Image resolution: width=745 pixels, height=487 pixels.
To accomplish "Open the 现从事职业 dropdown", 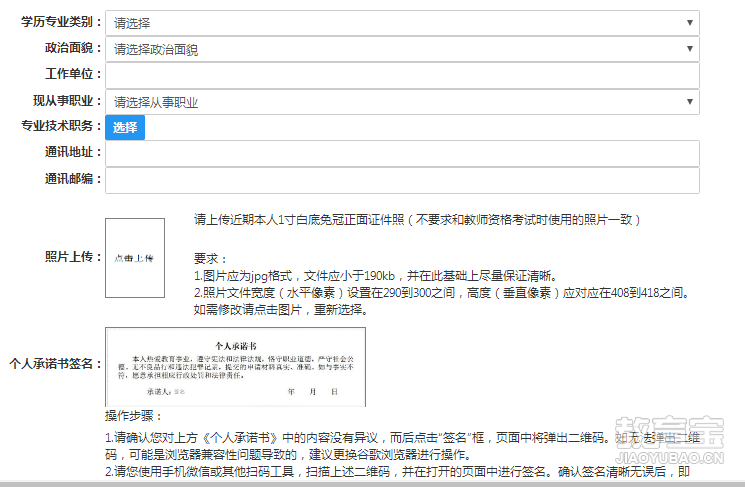I will click(402, 102).
